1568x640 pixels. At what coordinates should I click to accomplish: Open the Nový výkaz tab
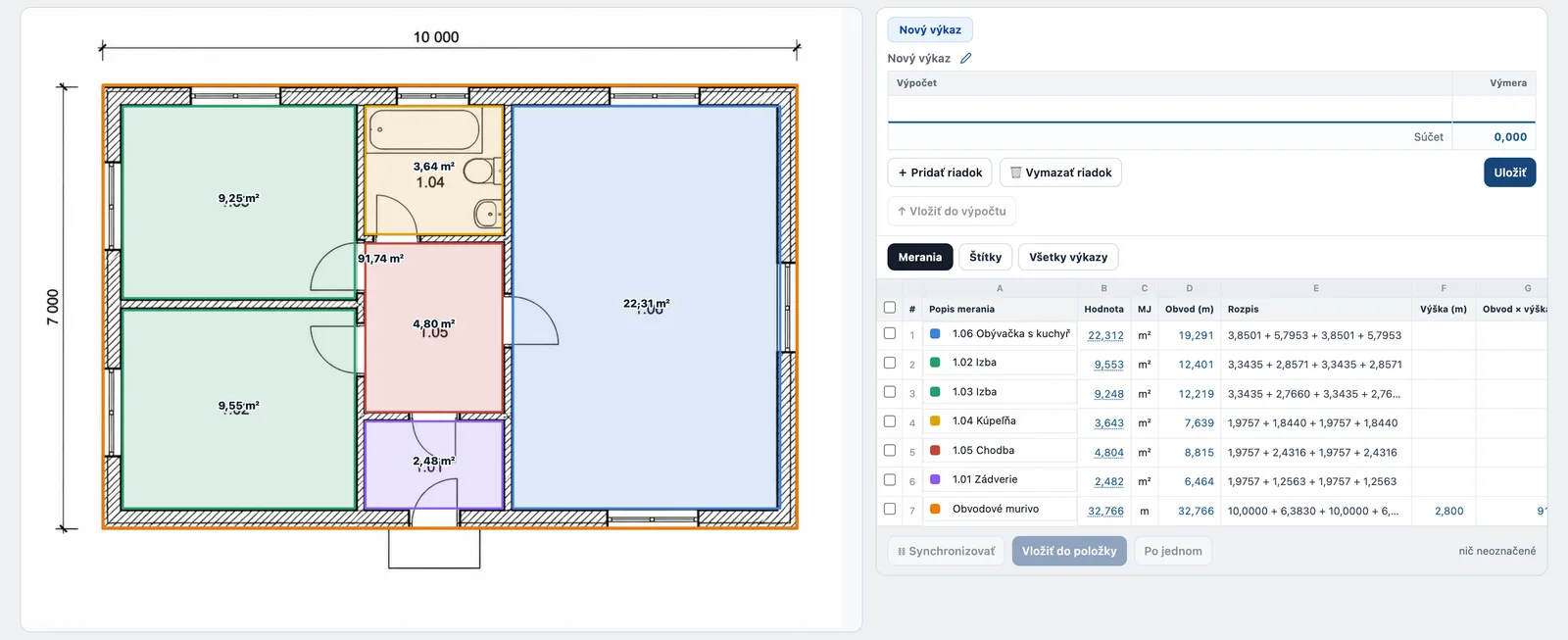930,29
